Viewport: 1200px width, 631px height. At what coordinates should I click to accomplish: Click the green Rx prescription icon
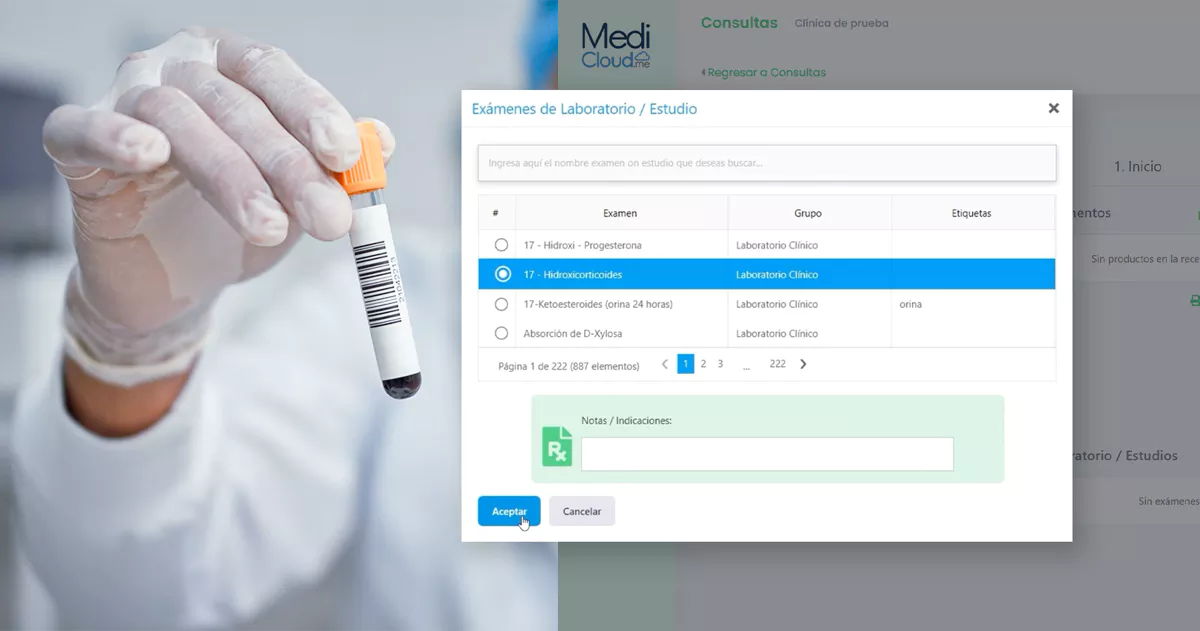[x=557, y=446]
